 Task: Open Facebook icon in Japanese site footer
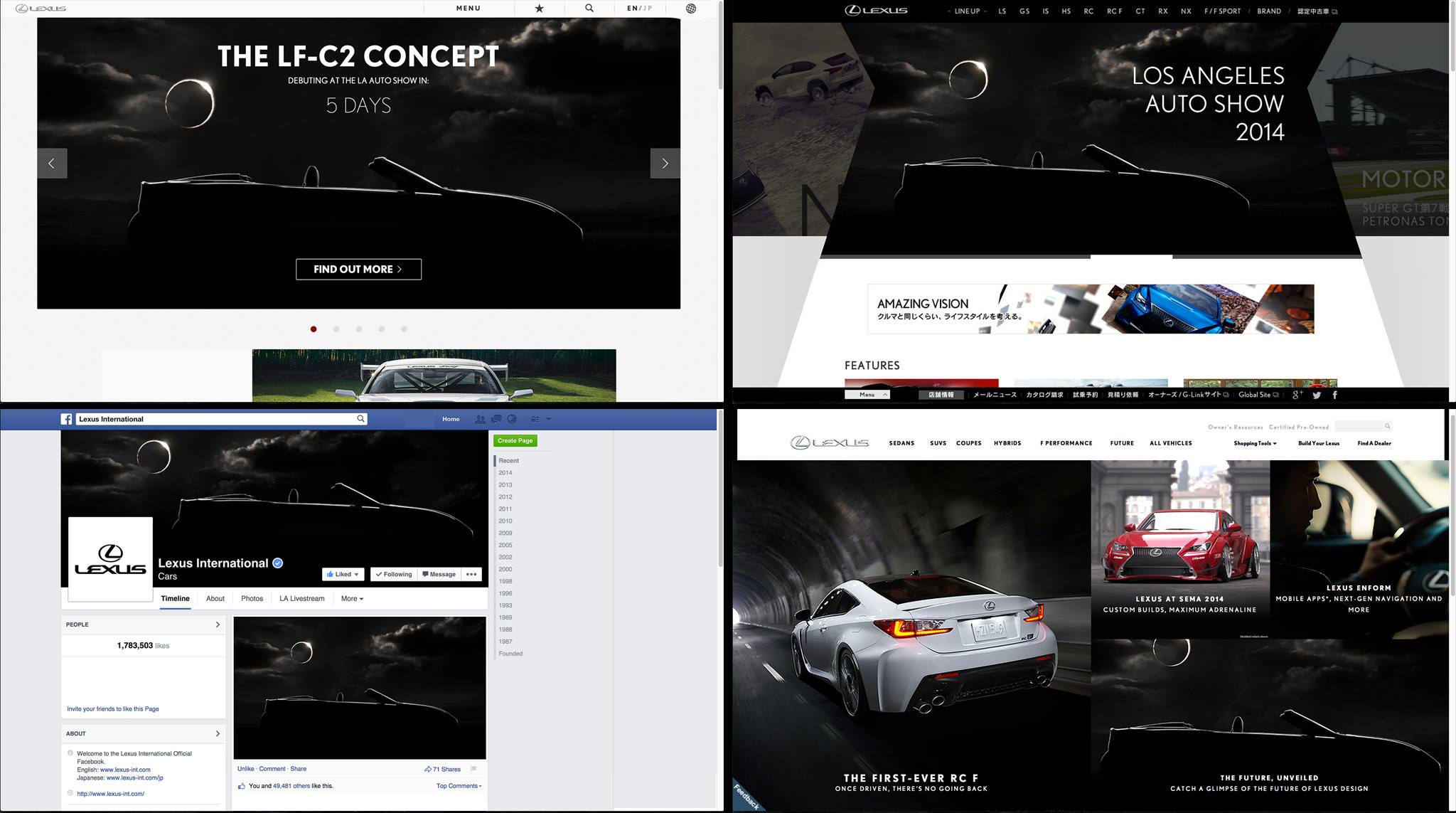1334,395
